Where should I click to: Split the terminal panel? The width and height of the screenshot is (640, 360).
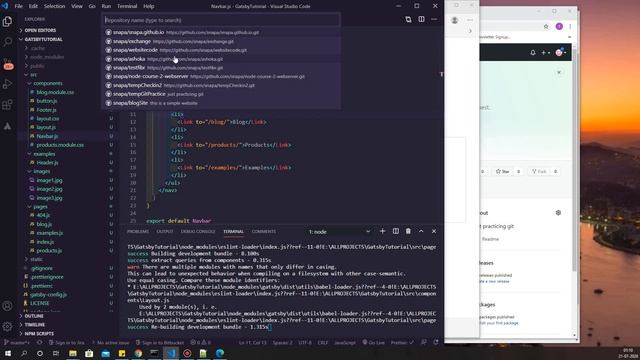pos(396,231)
